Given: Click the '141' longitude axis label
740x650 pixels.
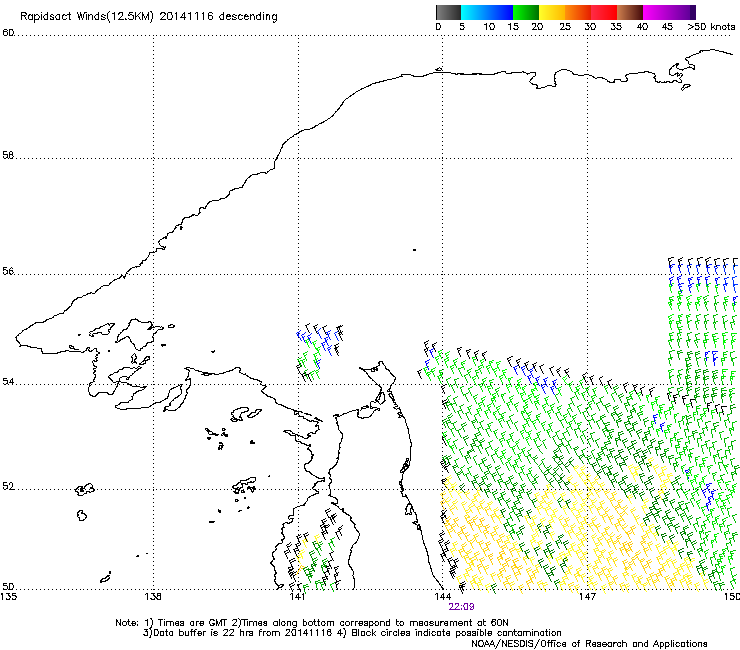Looking at the screenshot, I should click(x=298, y=596).
